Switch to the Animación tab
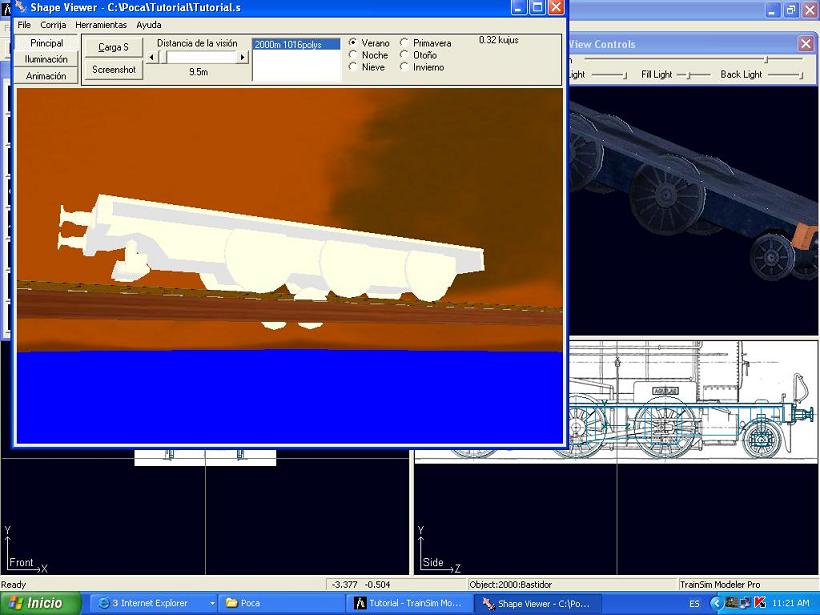The width and height of the screenshot is (820, 615). (46, 75)
